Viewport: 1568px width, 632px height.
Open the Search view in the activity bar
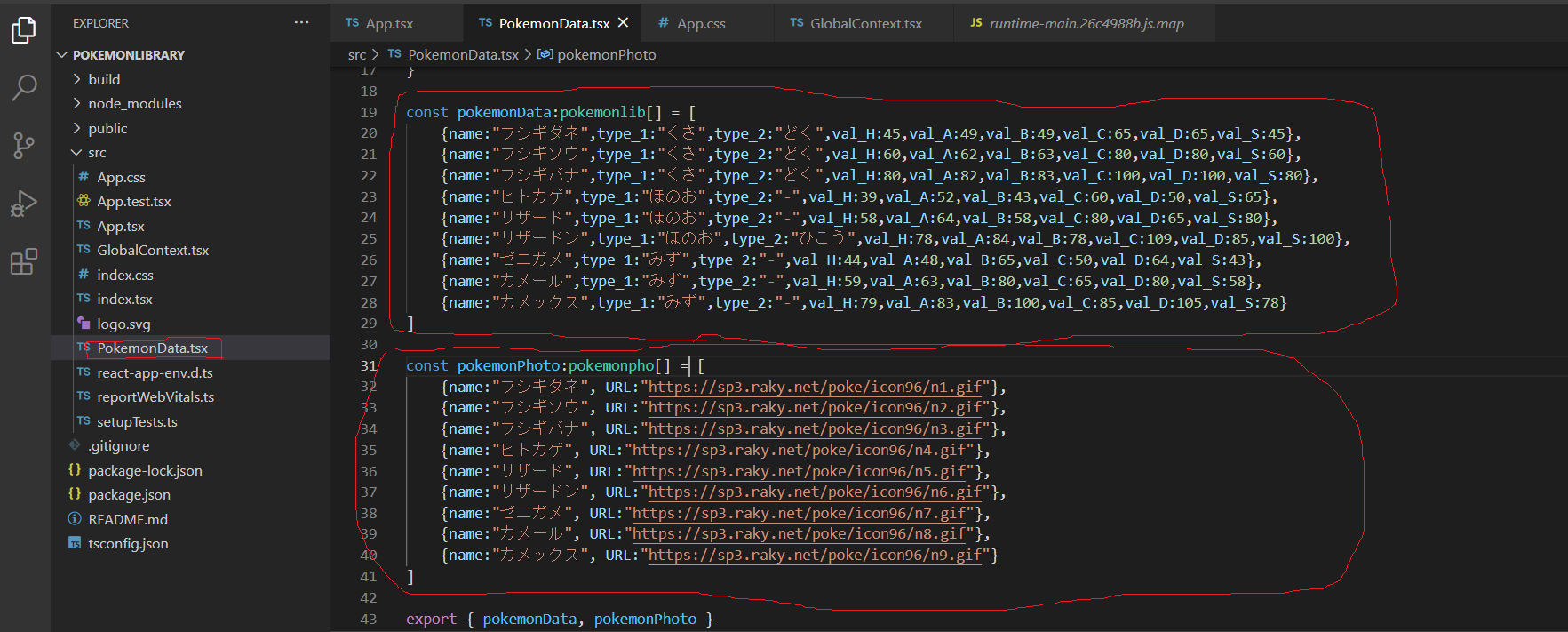[24, 87]
